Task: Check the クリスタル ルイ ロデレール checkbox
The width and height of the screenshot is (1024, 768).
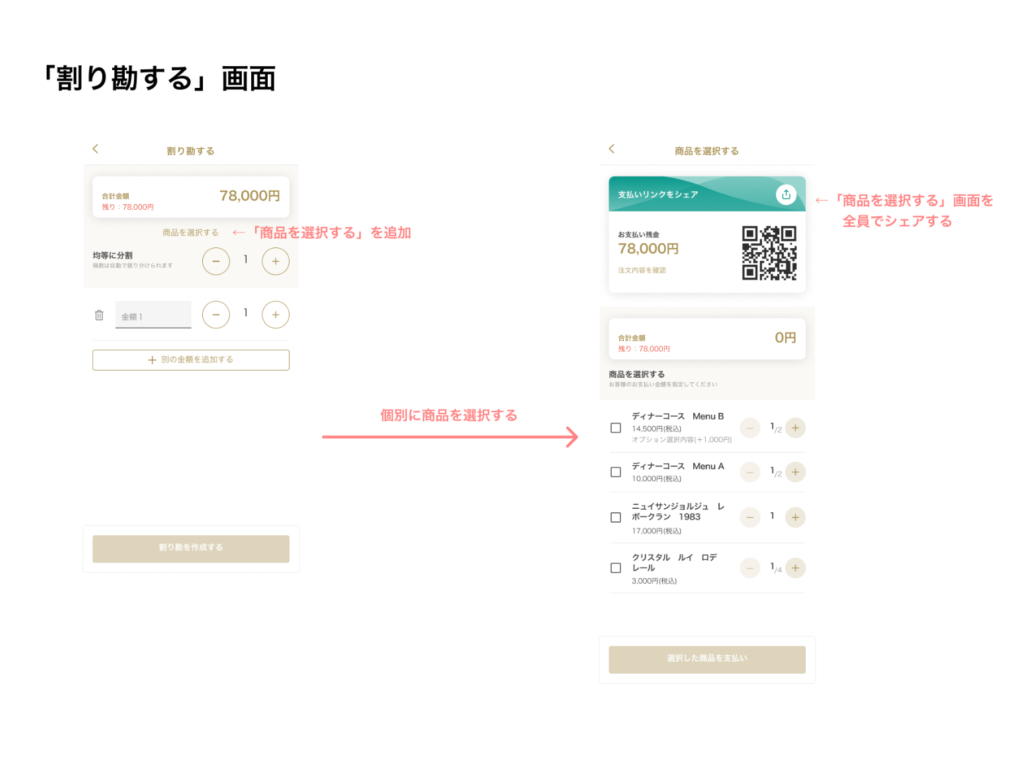Action: (x=615, y=568)
